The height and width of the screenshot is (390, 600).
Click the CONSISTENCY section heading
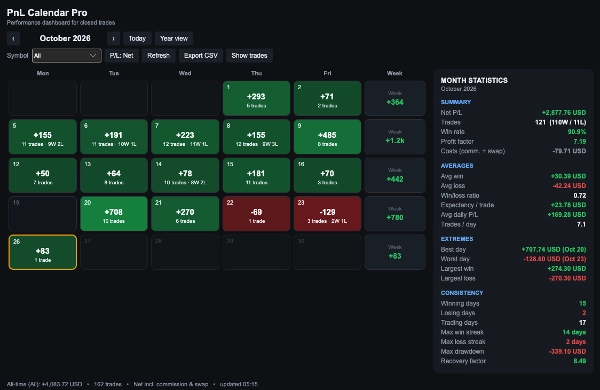[x=462, y=293]
